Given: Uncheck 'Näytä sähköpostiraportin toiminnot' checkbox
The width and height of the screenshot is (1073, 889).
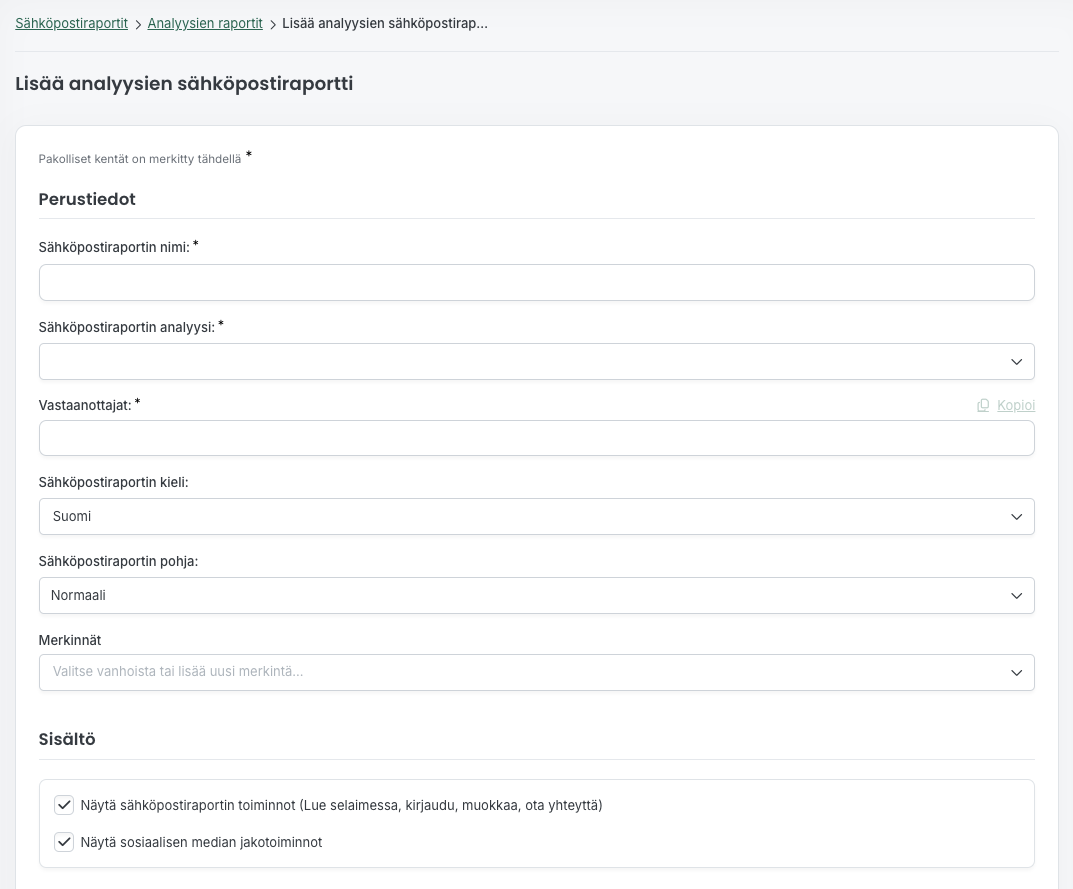Looking at the screenshot, I should pyautogui.click(x=65, y=805).
